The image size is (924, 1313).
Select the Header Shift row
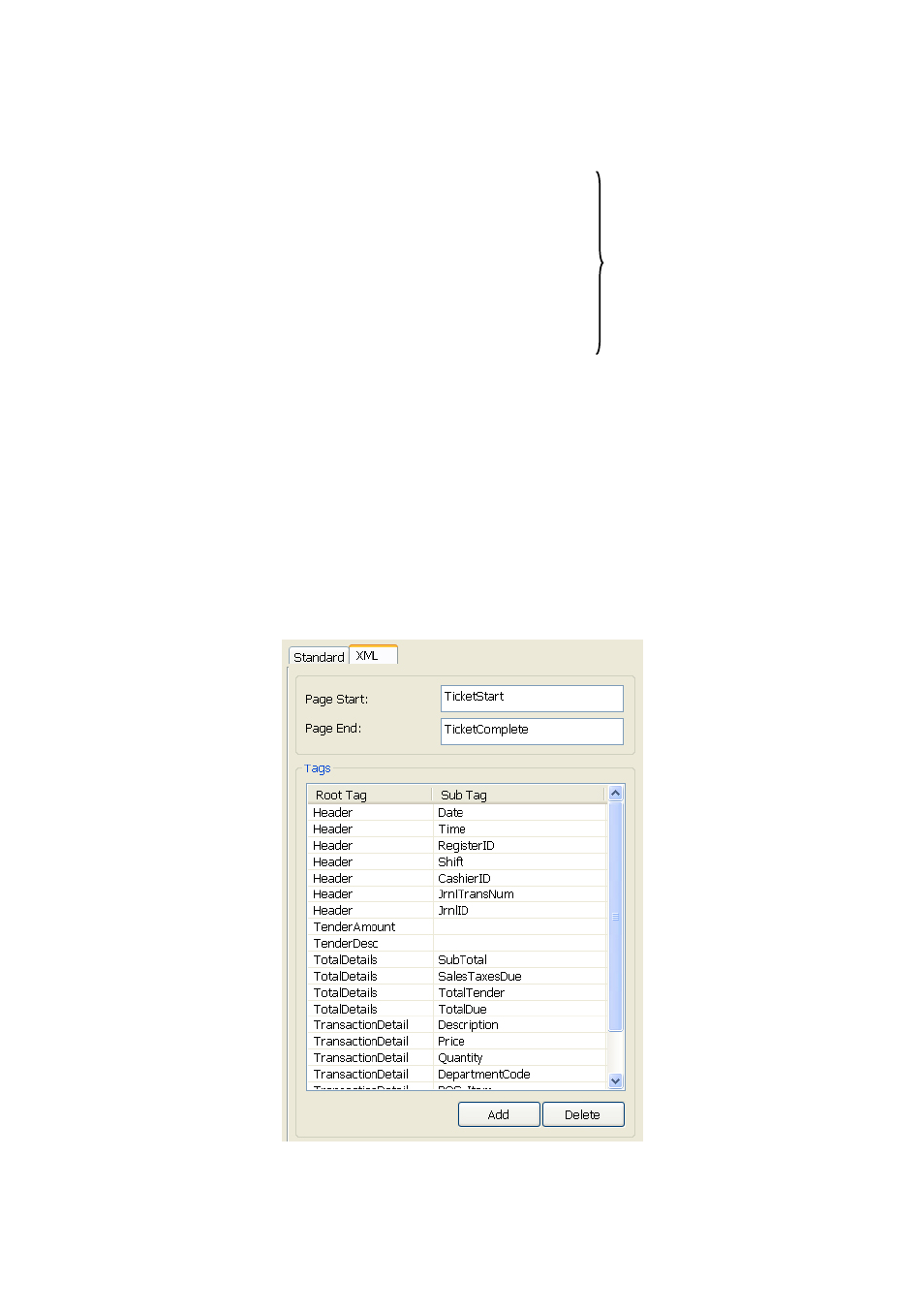457,862
